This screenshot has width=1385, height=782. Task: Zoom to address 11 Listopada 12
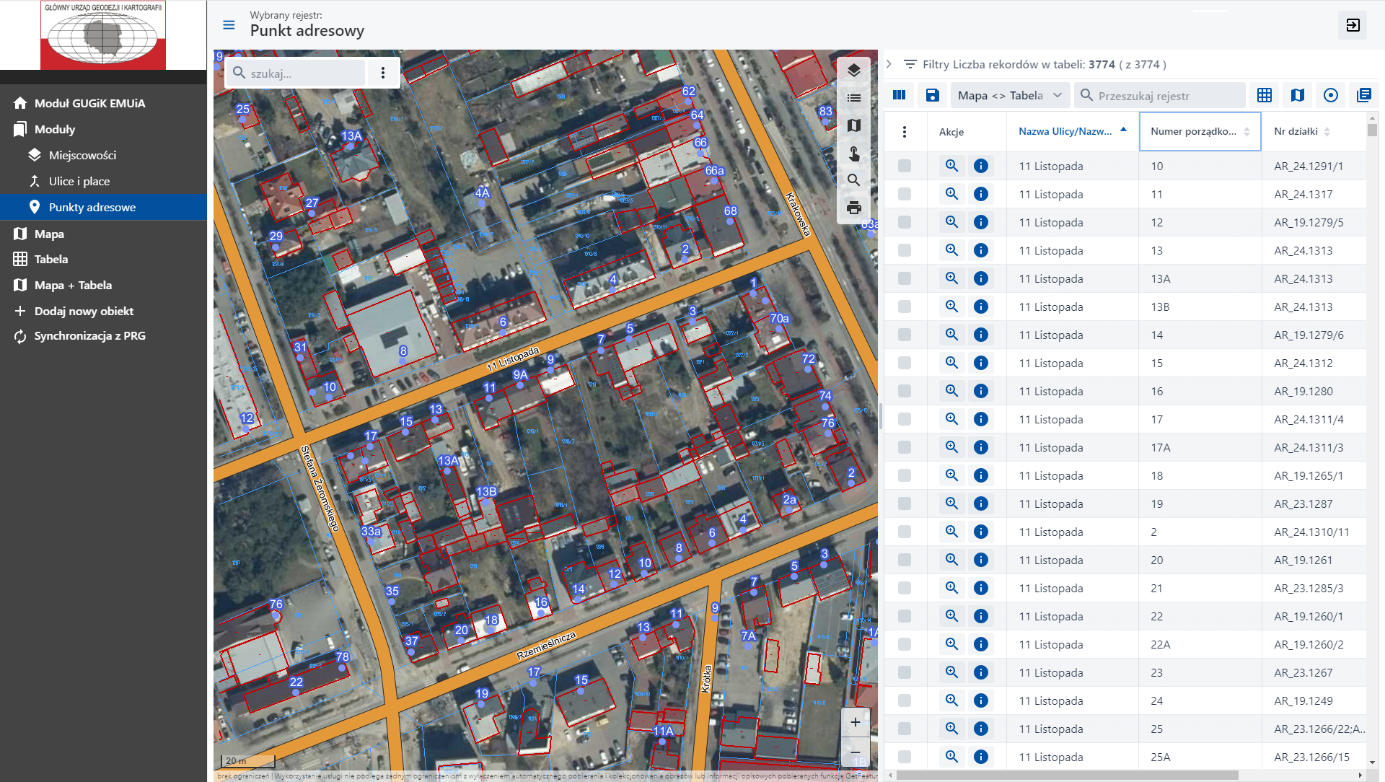pyautogui.click(x=952, y=222)
